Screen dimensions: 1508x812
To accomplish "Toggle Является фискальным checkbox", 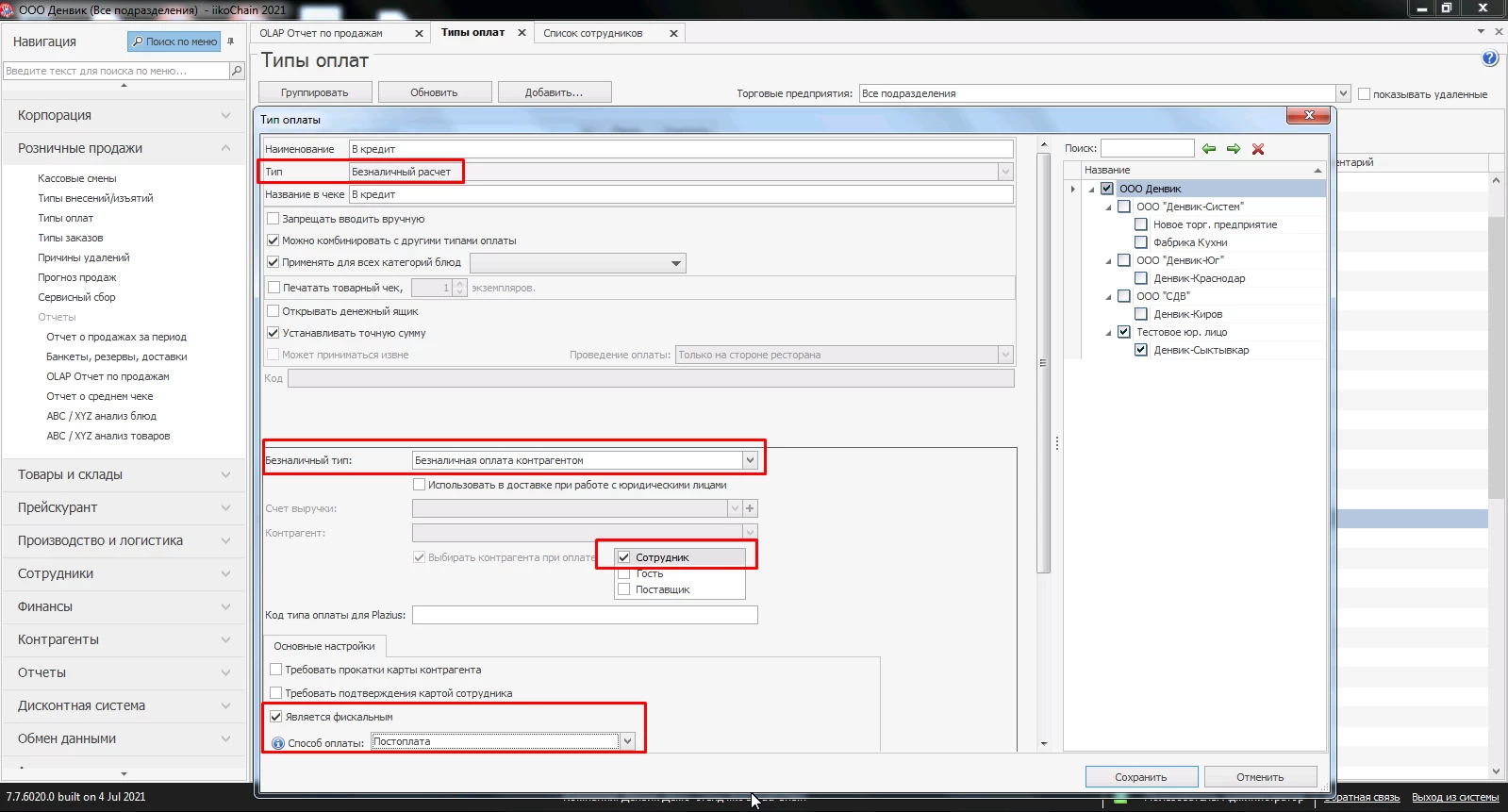I will tap(276, 717).
